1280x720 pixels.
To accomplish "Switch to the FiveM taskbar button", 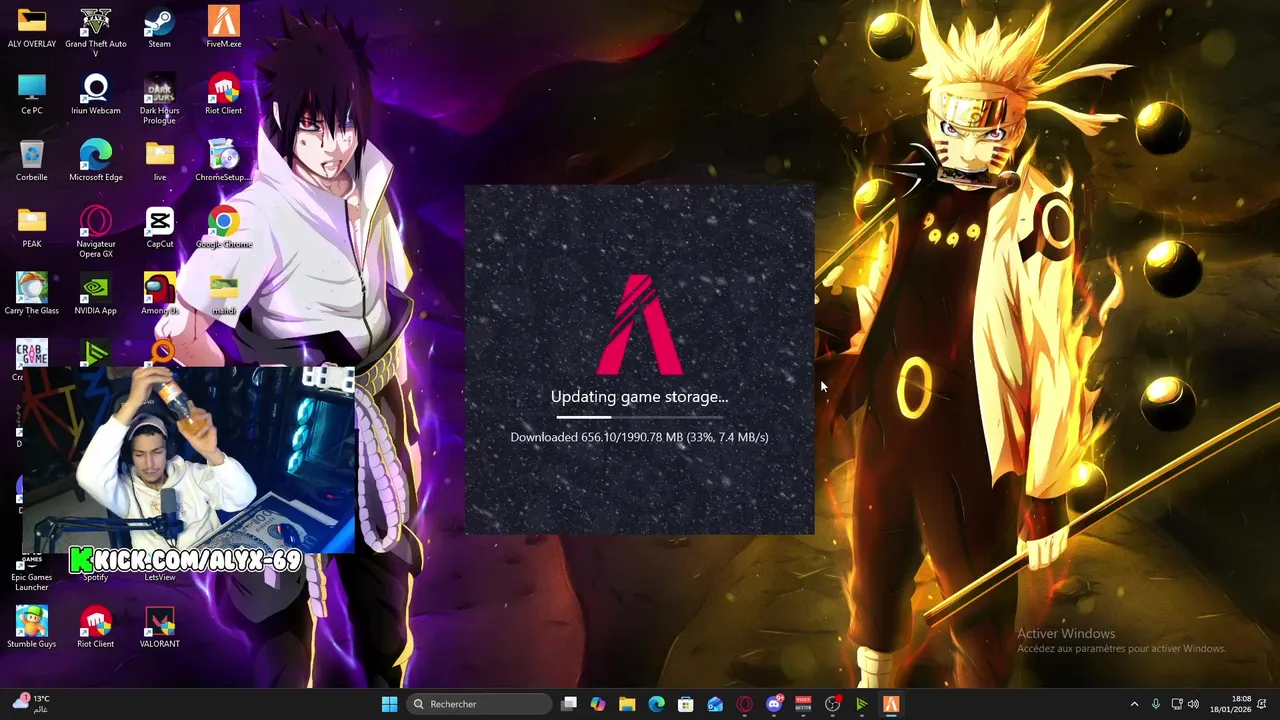I will (x=891, y=704).
